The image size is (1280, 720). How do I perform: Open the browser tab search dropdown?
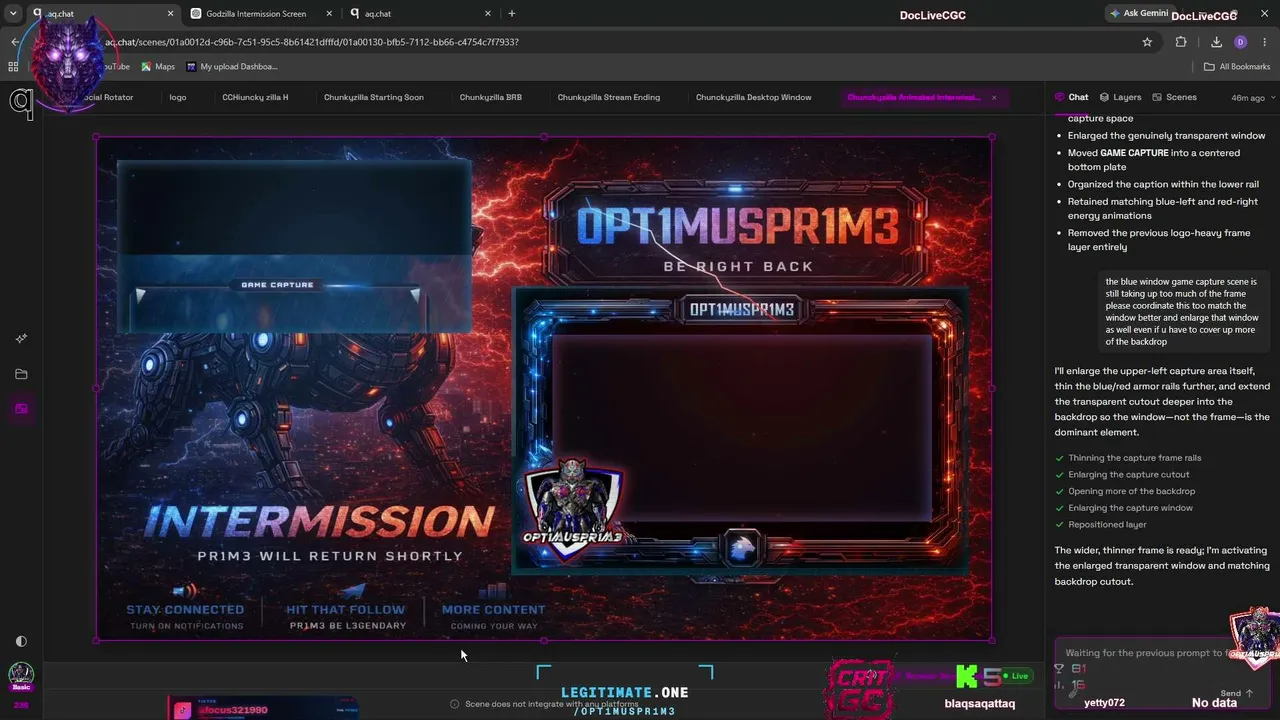(x=13, y=14)
